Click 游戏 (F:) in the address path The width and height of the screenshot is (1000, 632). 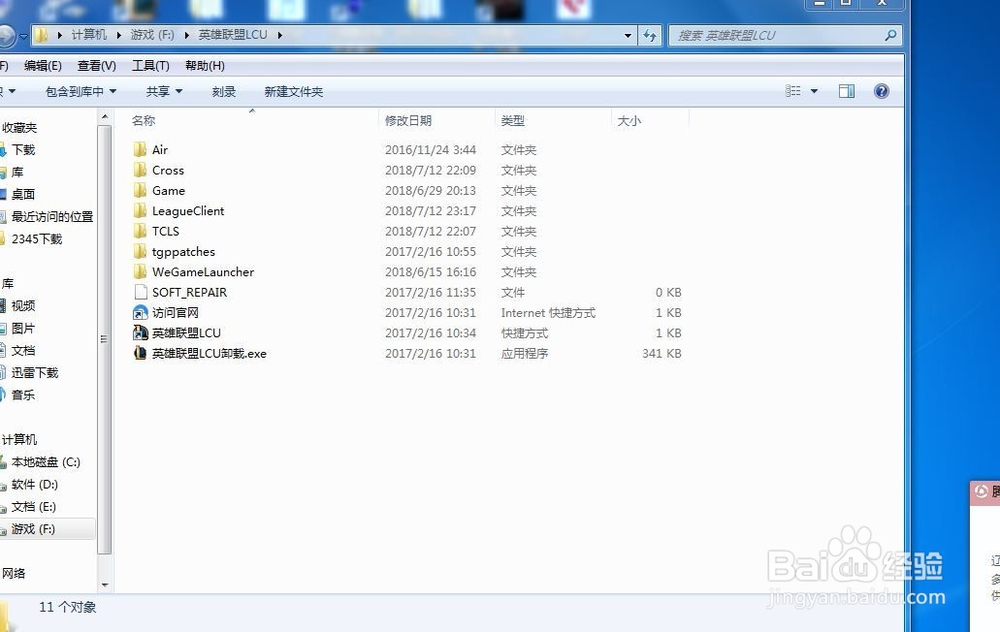pos(152,34)
